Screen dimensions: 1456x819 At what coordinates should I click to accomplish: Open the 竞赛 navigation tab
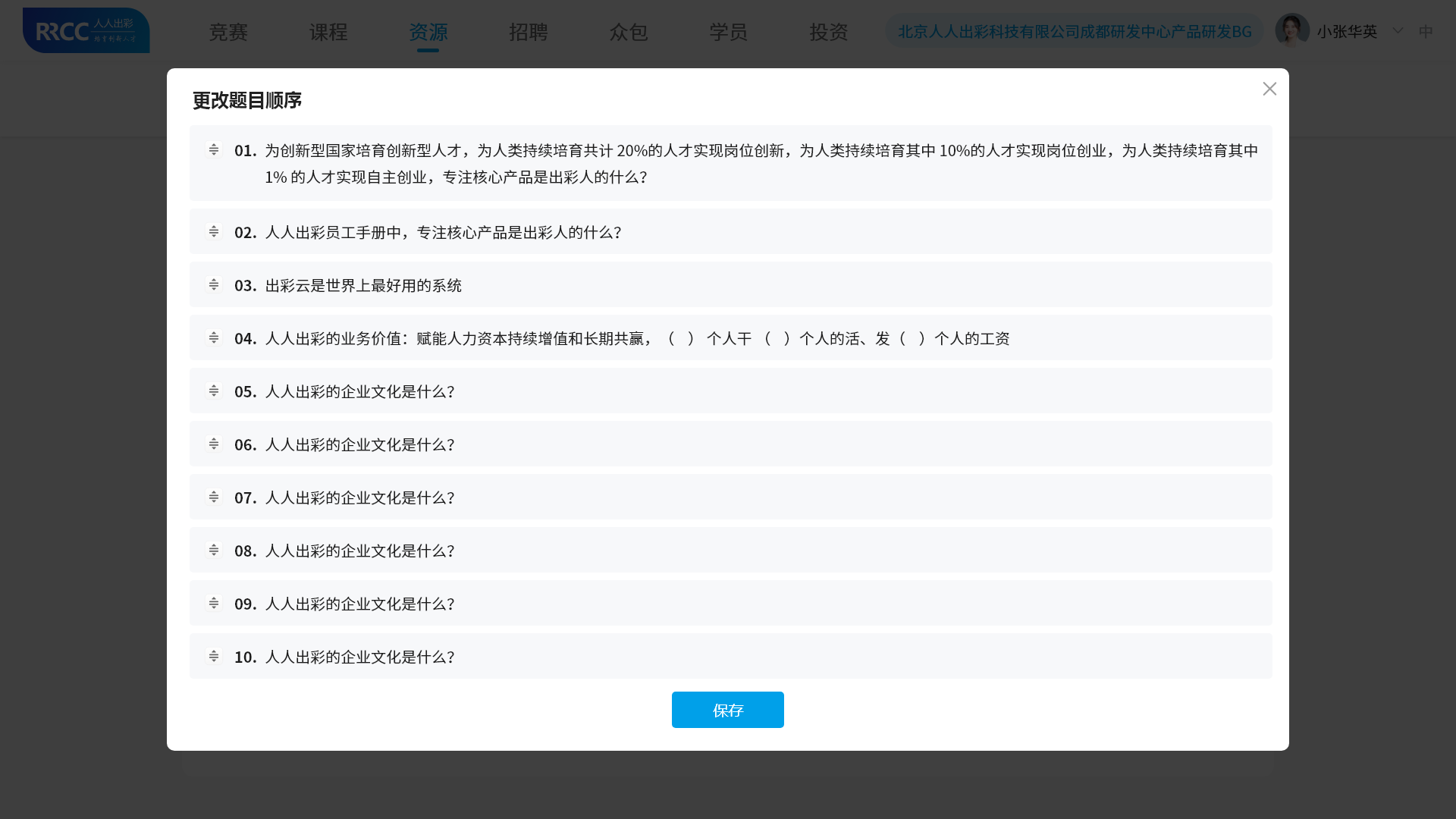(228, 32)
